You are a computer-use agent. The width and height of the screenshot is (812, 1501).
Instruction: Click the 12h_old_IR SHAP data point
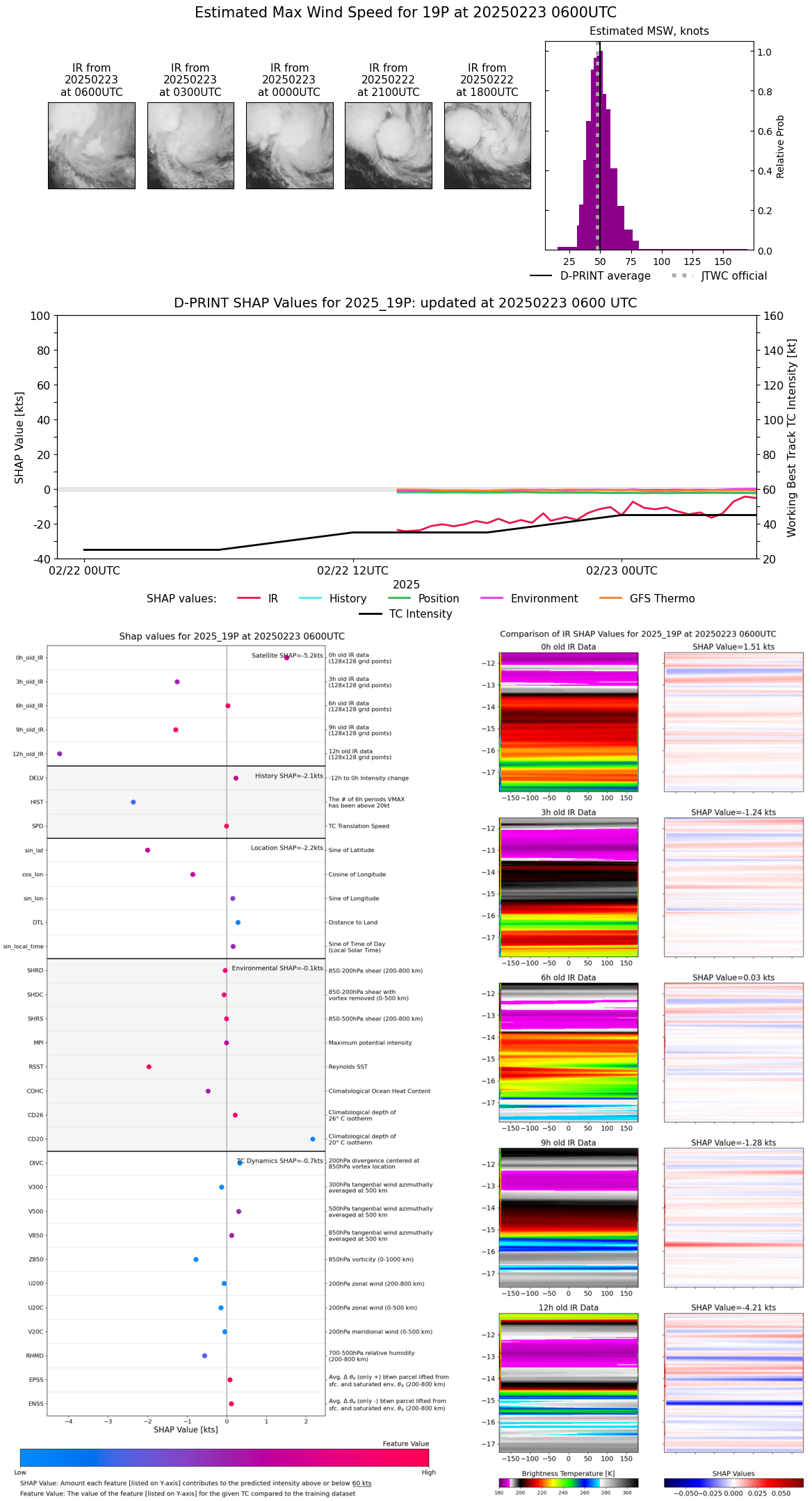[60, 753]
